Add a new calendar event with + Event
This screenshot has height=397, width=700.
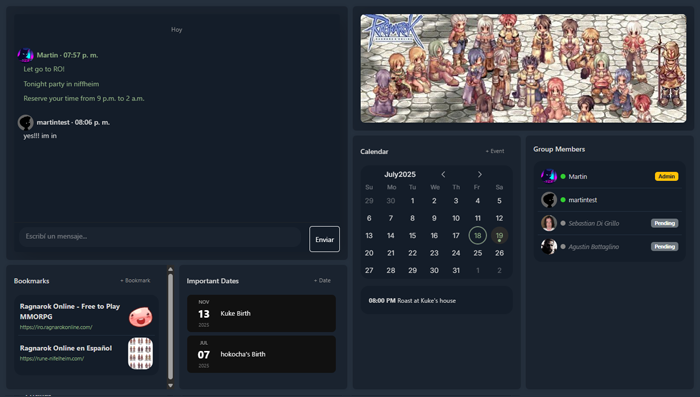point(495,151)
